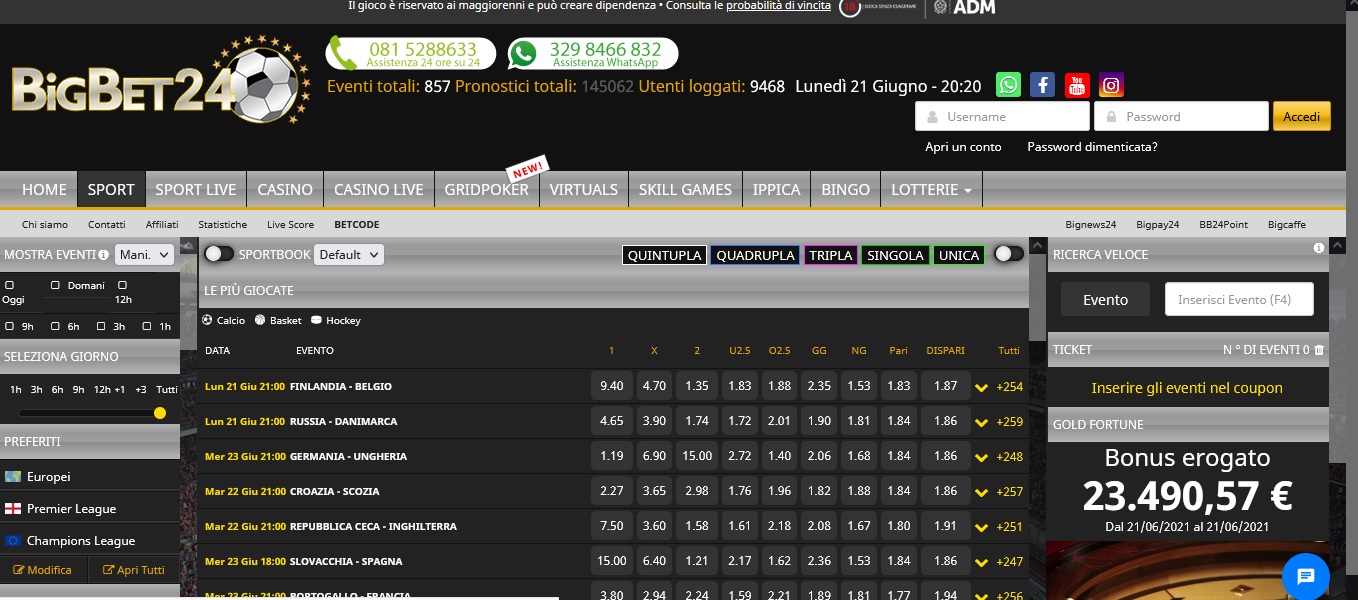1358x600 pixels.
Task: Select the 12h mark on day slider
Action: [x=102, y=390]
